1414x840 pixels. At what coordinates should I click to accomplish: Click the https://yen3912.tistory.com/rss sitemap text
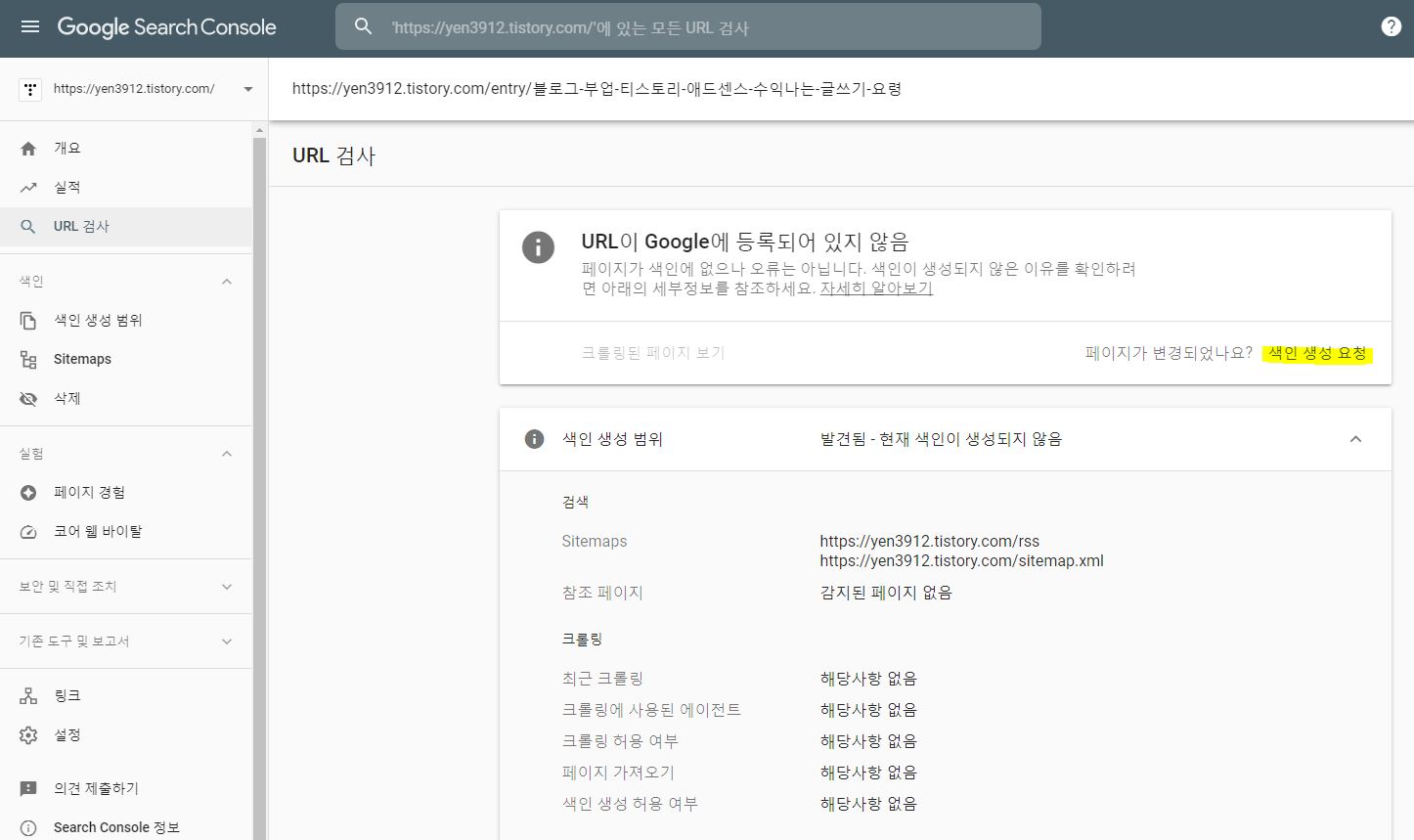(930, 541)
